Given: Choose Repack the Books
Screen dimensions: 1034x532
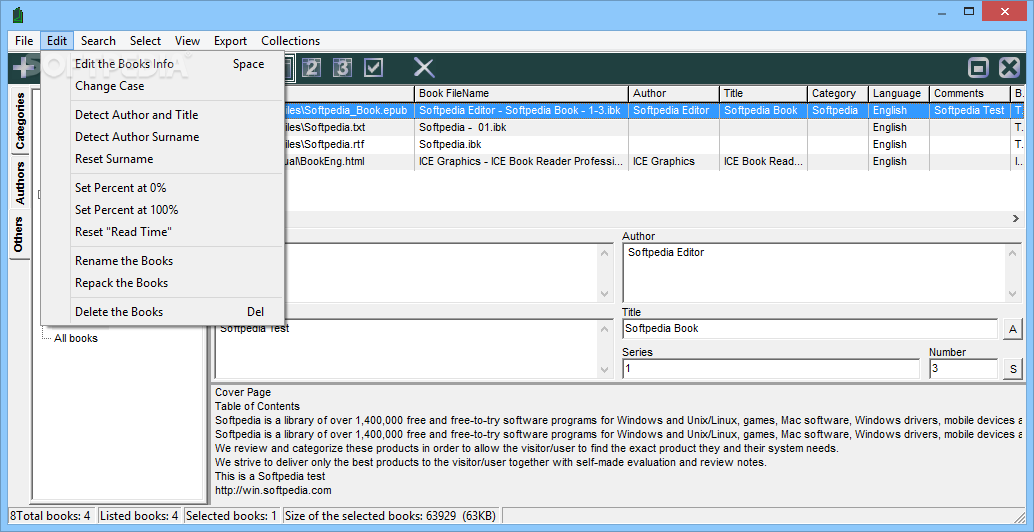Looking at the screenshot, I should (163, 283).
